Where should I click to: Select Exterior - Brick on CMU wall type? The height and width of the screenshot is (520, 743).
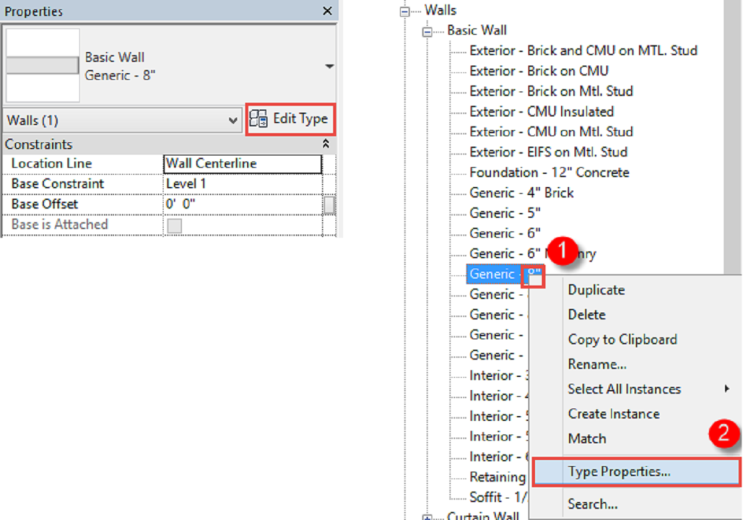coord(539,71)
